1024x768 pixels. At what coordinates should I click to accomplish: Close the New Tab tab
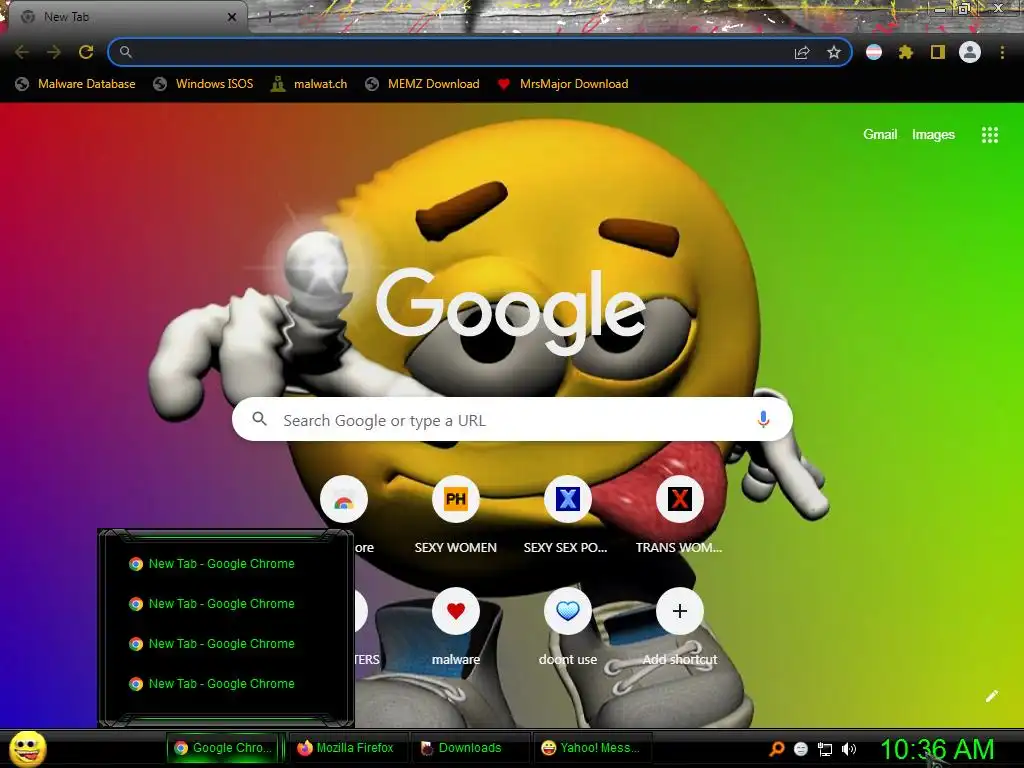[232, 17]
